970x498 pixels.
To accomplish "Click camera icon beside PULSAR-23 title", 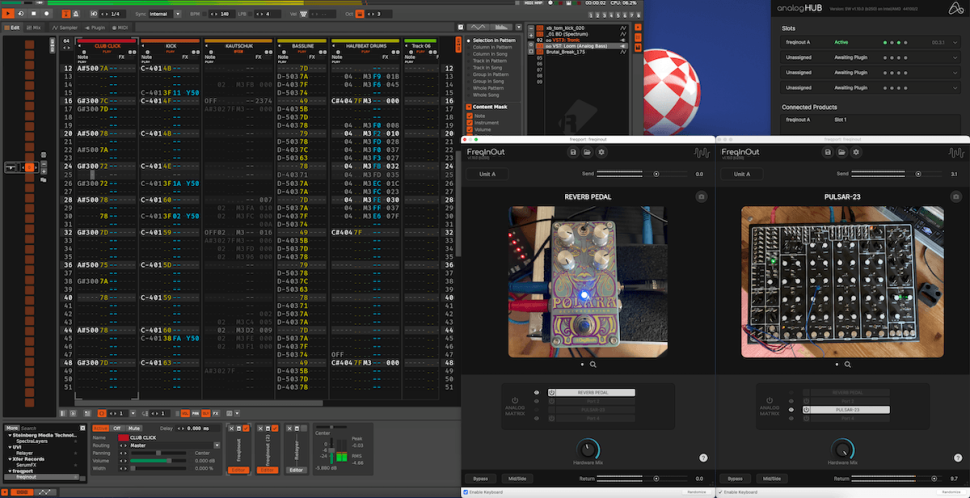I will click(x=956, y=197).
